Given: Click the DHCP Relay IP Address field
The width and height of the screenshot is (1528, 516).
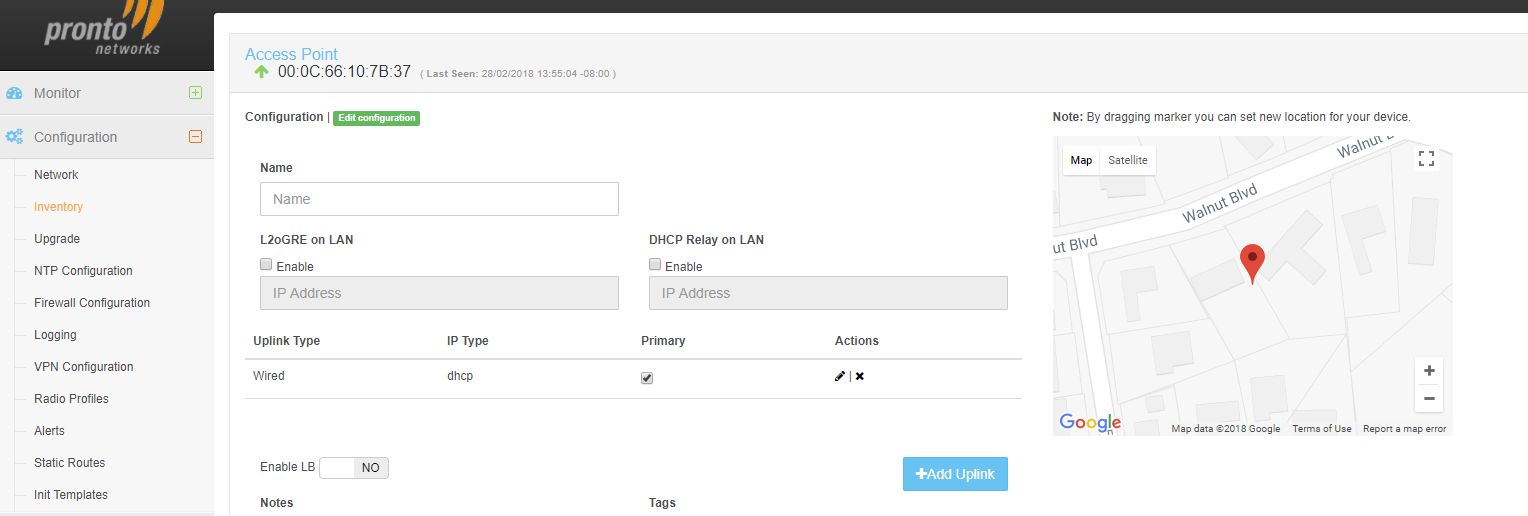Looking at the screenshot, I should point(828,293).
